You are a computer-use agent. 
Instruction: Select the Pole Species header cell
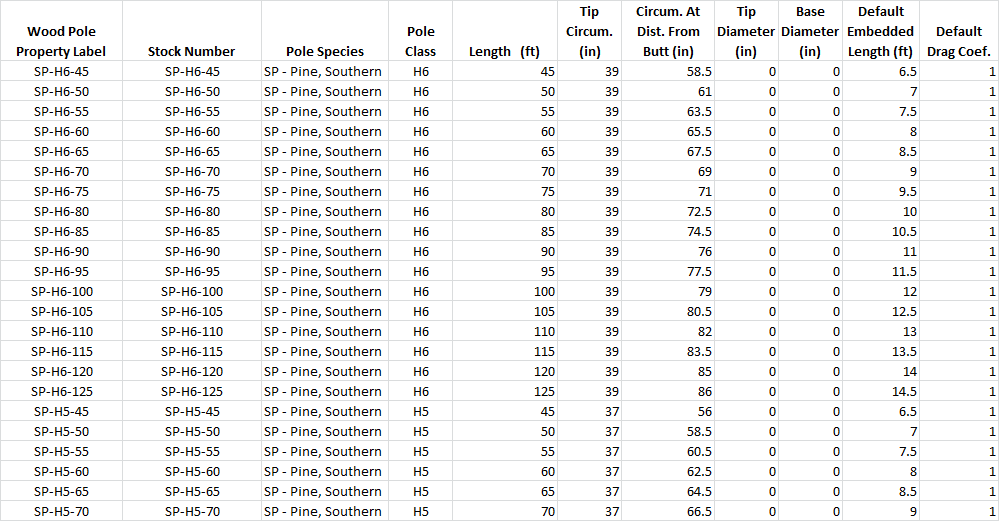coord(325,52)
